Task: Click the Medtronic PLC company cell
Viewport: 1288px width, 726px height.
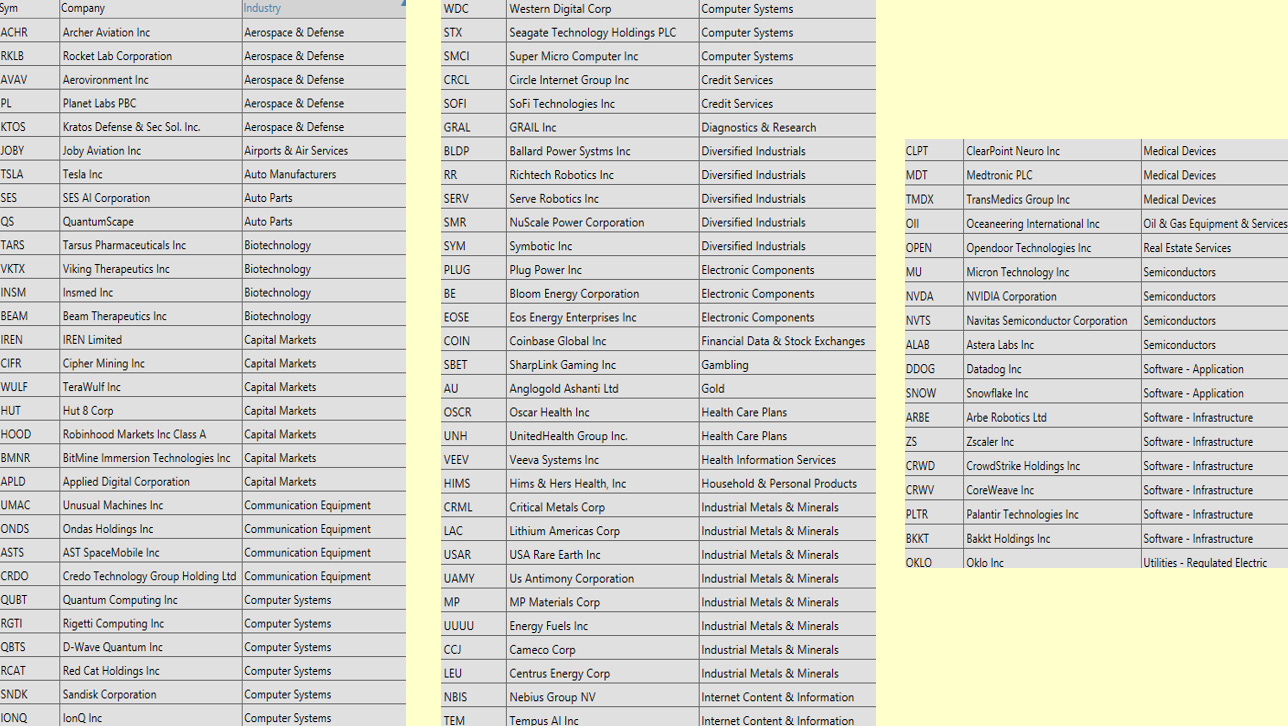Action: coord(1052,175)
